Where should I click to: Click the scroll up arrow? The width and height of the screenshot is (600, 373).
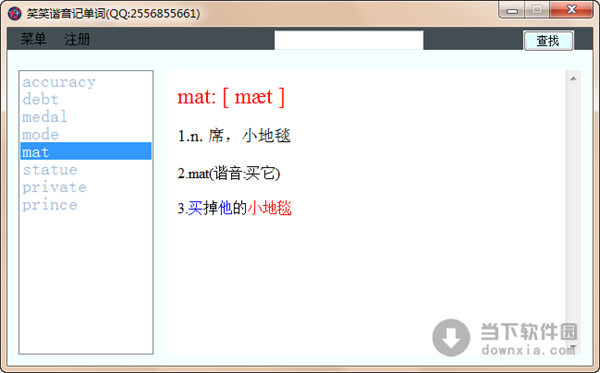573,78
